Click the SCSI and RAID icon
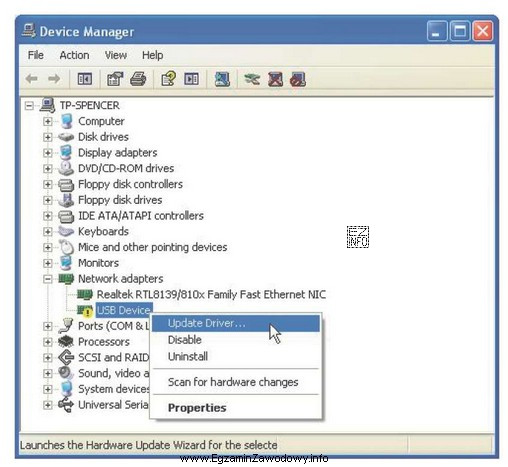Screen dimensions: 508x467 pyautogui.click(x=66, y=357)
